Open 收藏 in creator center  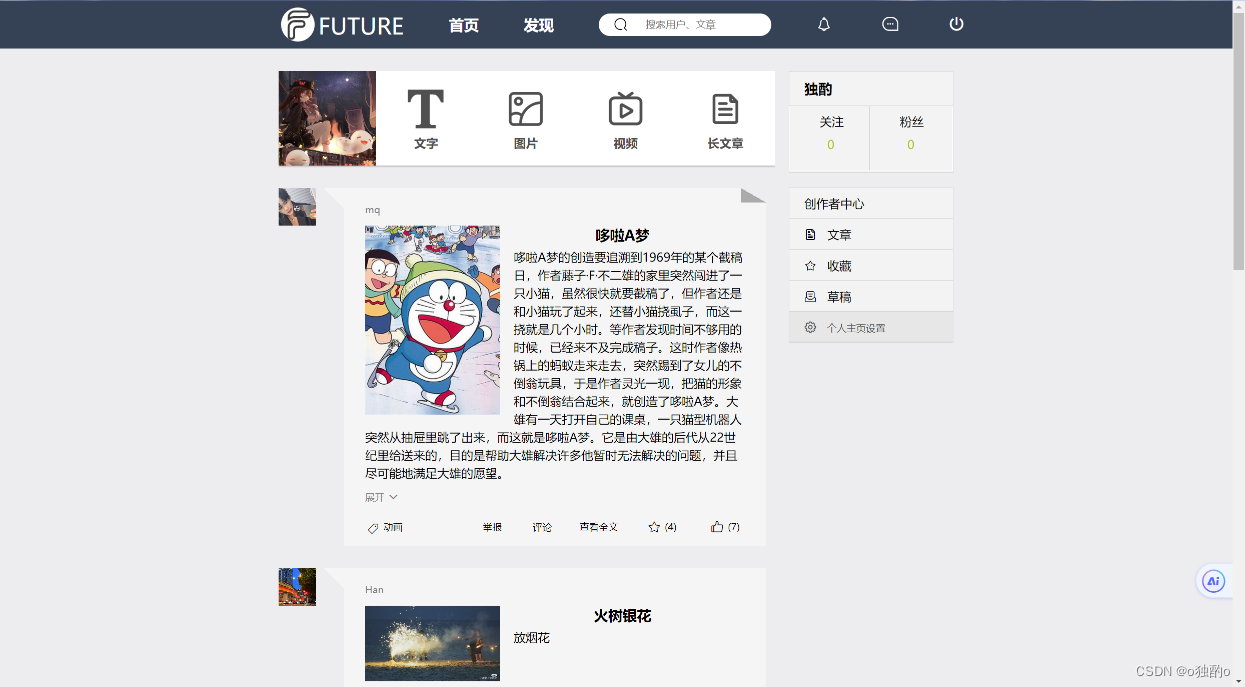871,266
